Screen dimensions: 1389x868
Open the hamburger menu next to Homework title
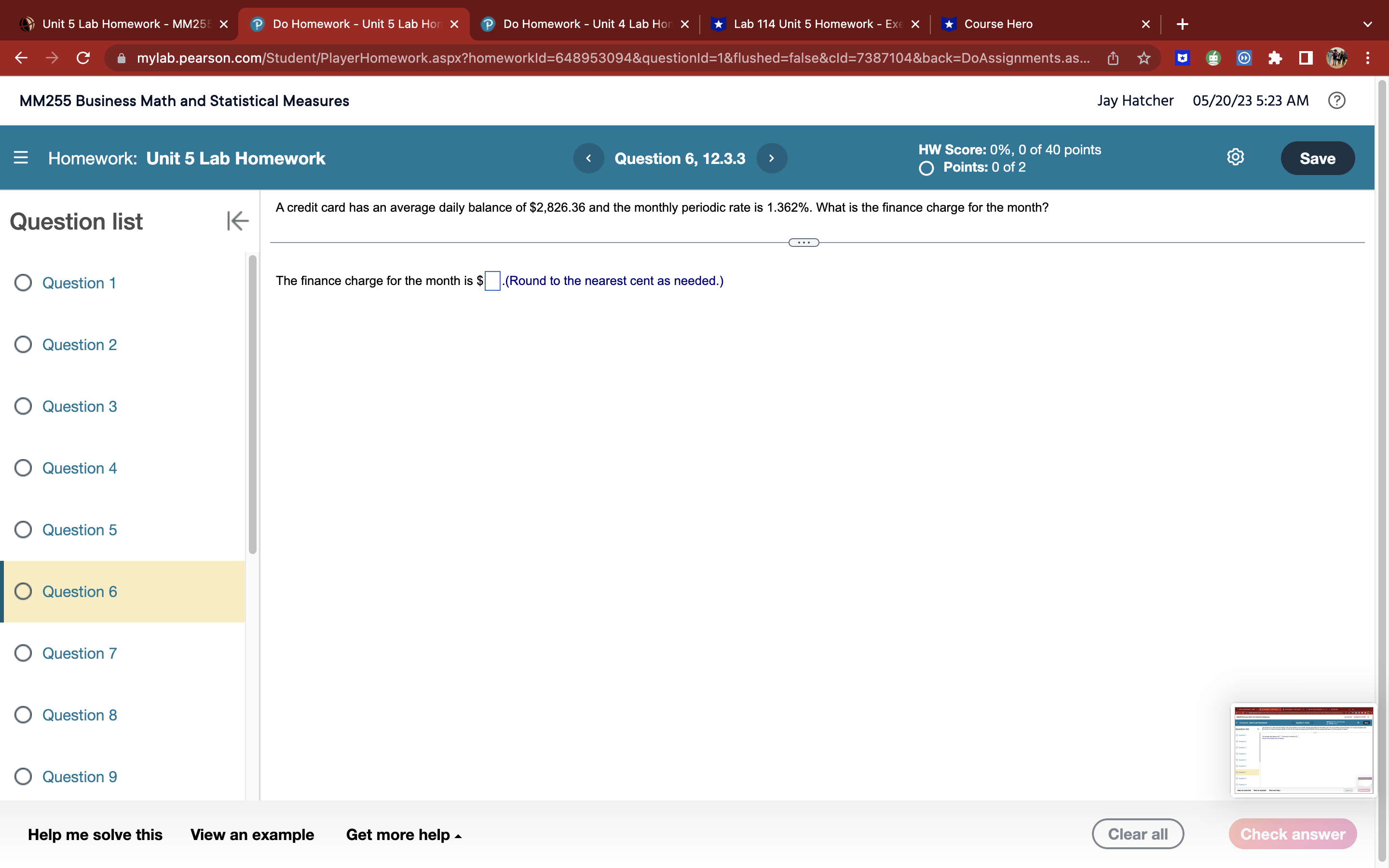[21, 158]
